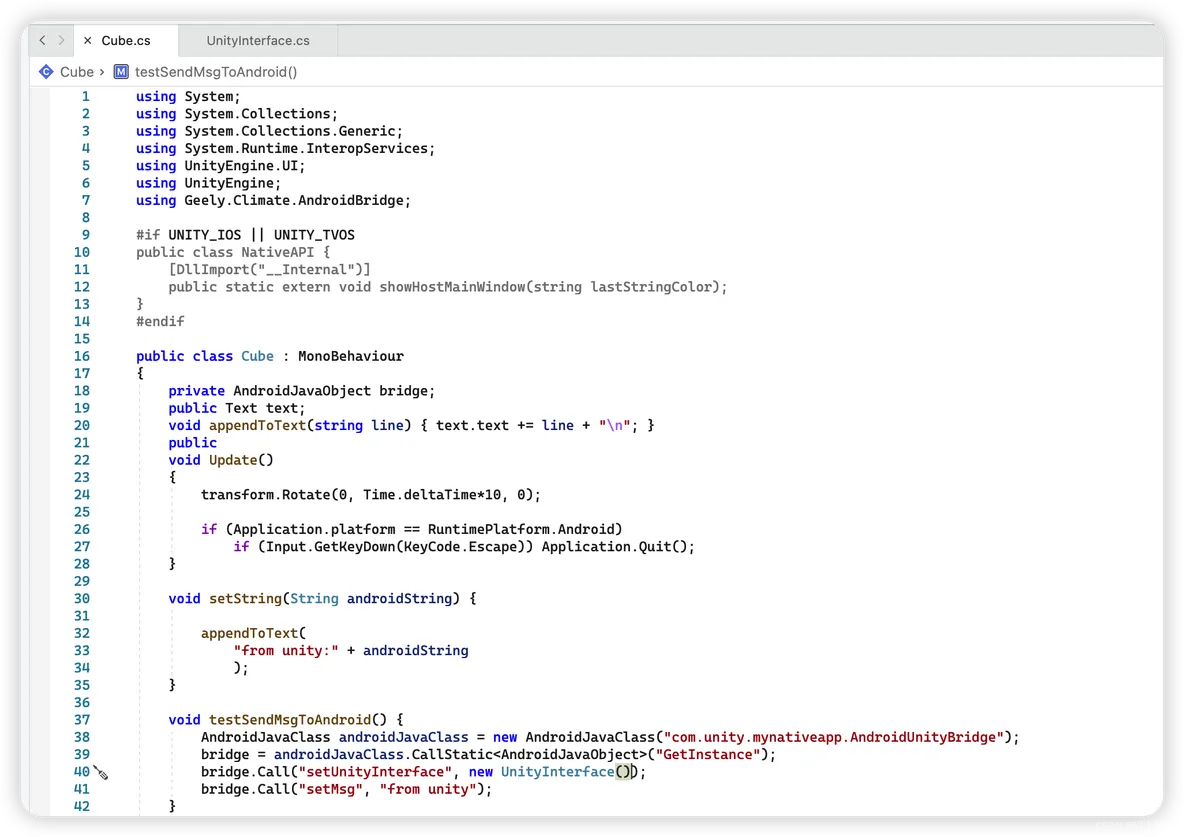The width and height of the screenshot is (1184, 837).
Task: Go back with the left navigation arrow
Action: click(x=42, y=40)
